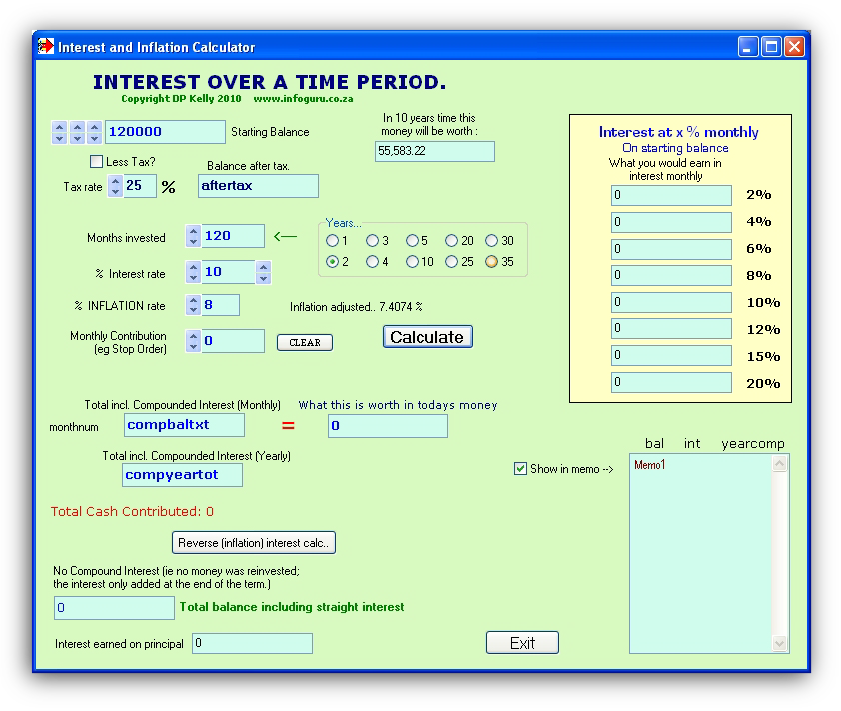Click the INFLATION rate spinner arrows

pyautogui.click(x=193, y=305)
